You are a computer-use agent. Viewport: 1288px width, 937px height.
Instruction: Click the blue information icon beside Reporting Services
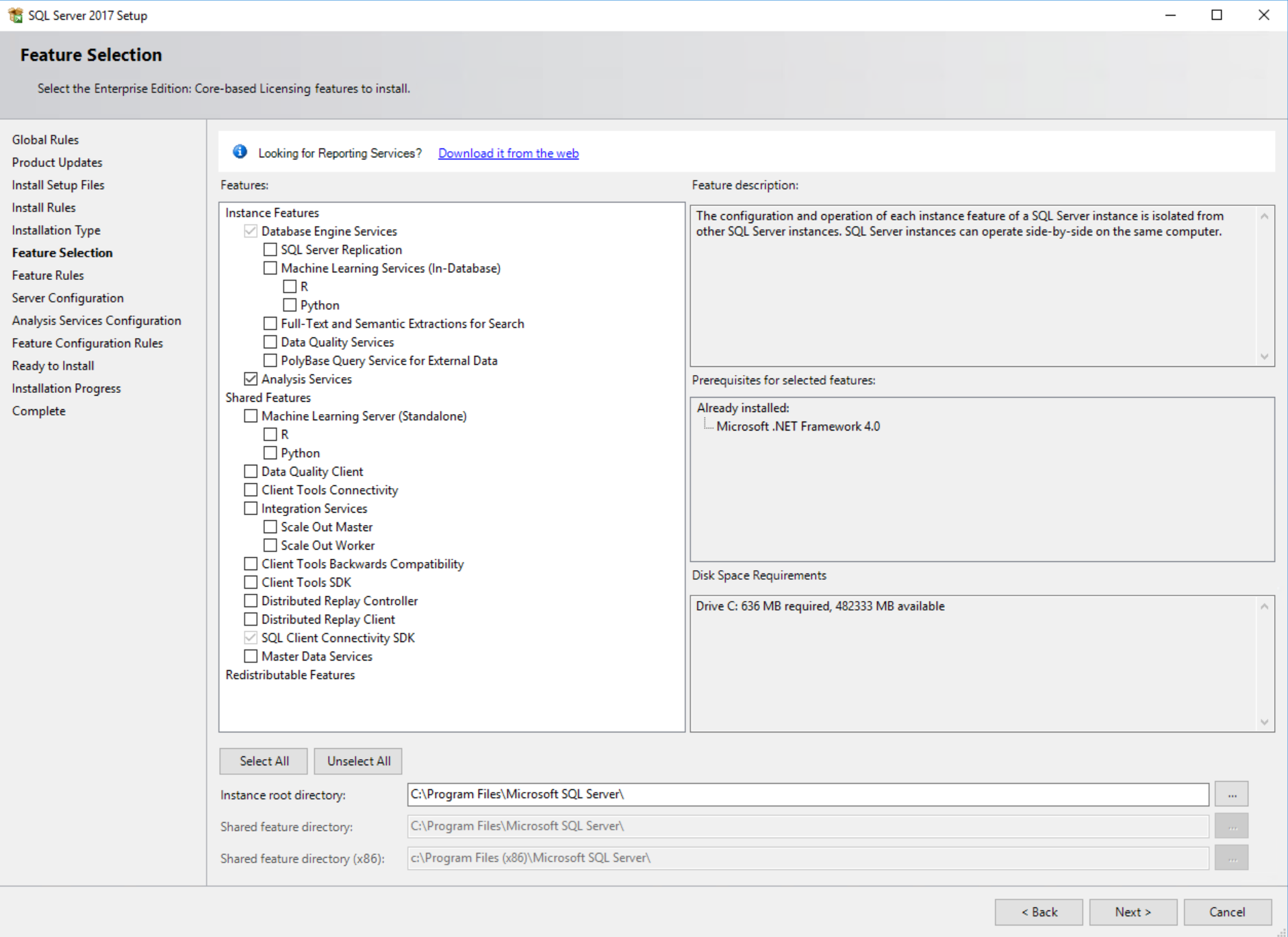[240, 152]
